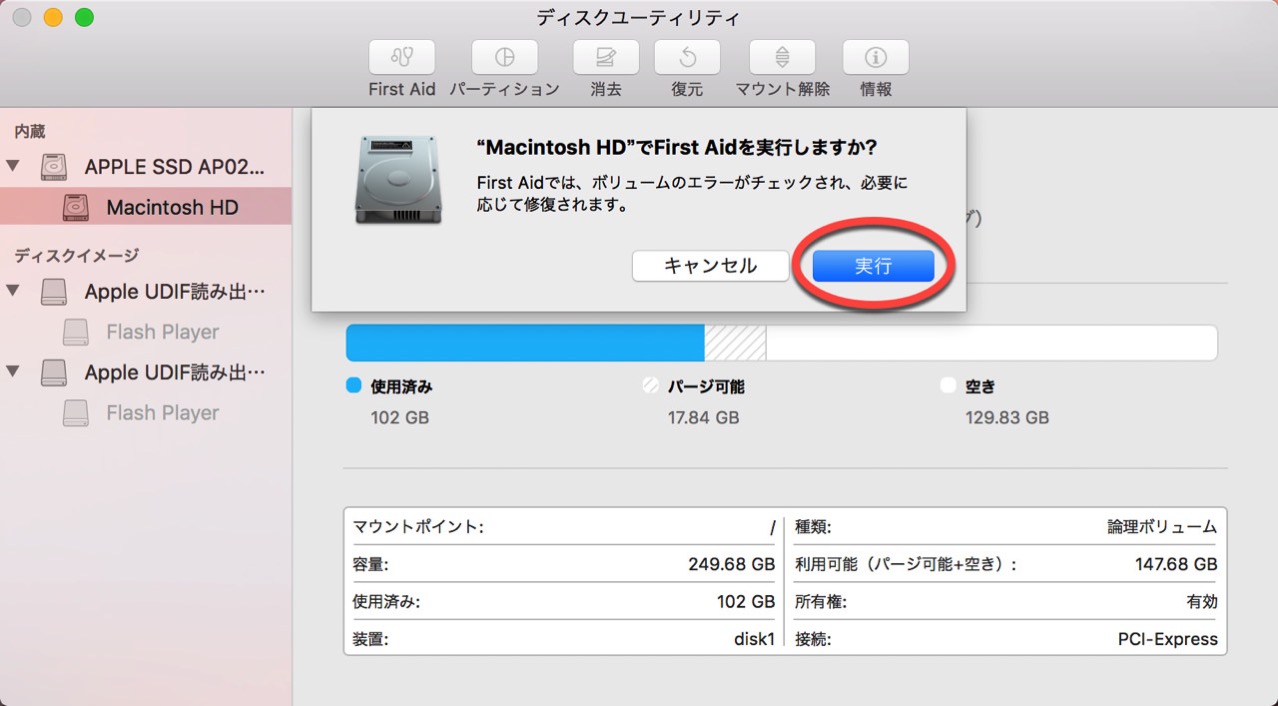Select the second Apple UDIF読み出 entry
Image resolution: width=1278 pixels, height=706 pixels.
click(175, 373)
